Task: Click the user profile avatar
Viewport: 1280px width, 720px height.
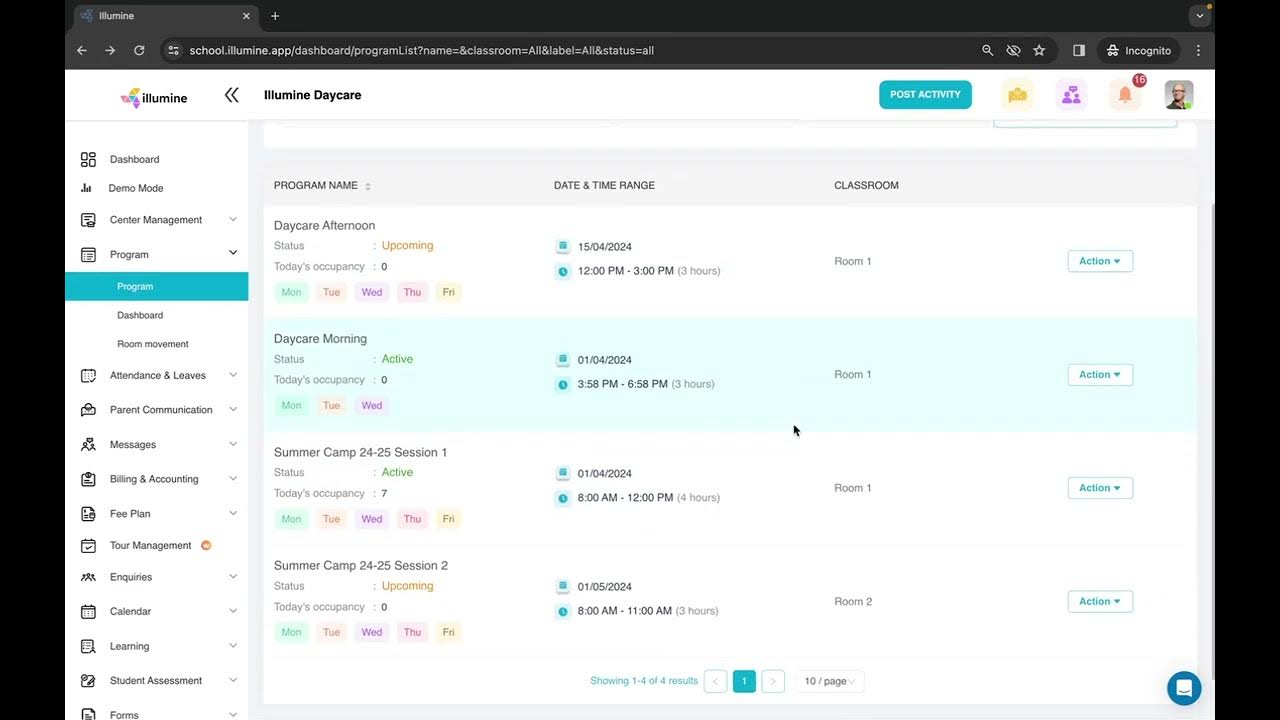Action: (x=1179, y=95)
